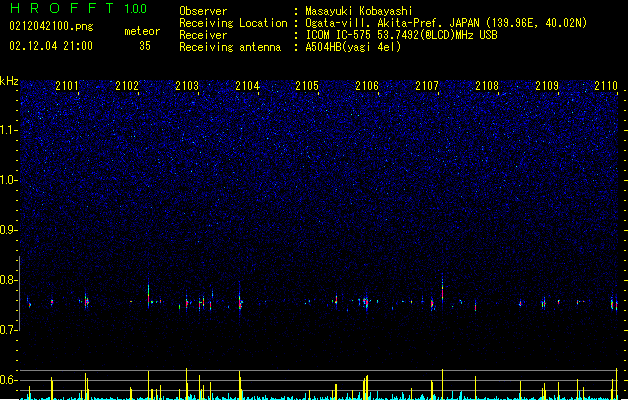
Task: Click the 2106 time marker
Action: [x=367, y=85]
